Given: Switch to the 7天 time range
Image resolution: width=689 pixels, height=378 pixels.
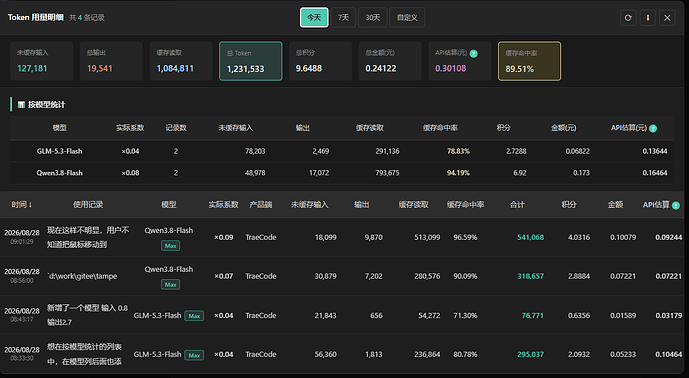Looking at the screenshot, I should [343, 18].
